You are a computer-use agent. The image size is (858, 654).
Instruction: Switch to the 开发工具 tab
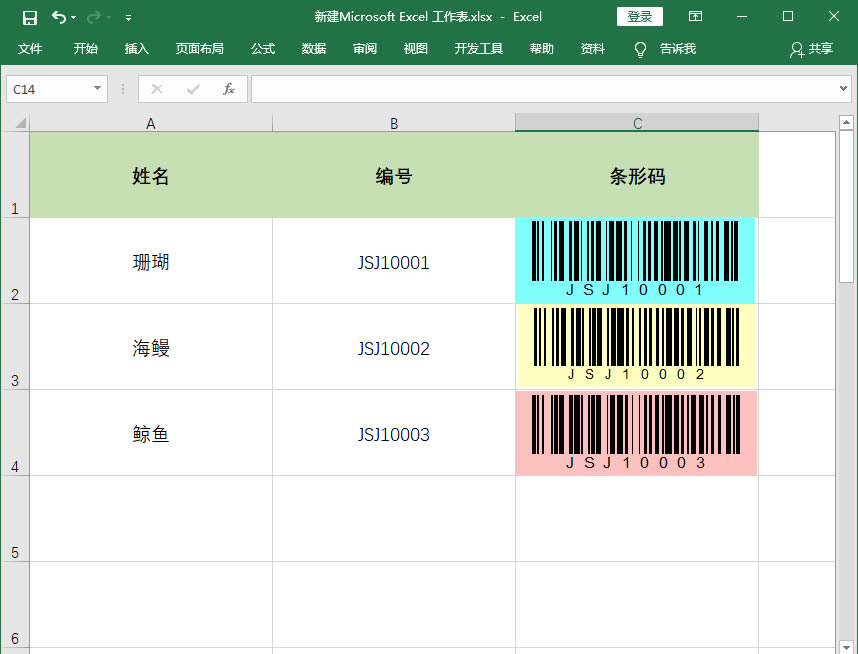click(x=478, y=48)
